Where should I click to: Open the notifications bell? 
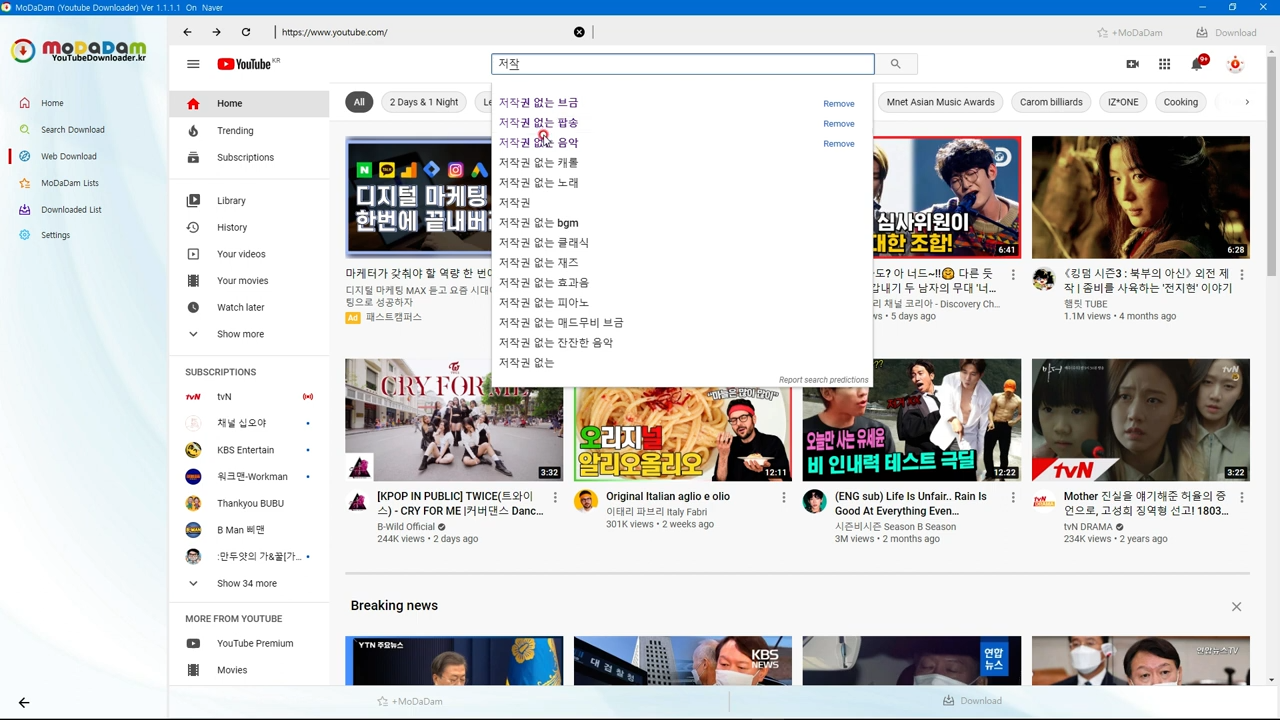pos(1197,64)
